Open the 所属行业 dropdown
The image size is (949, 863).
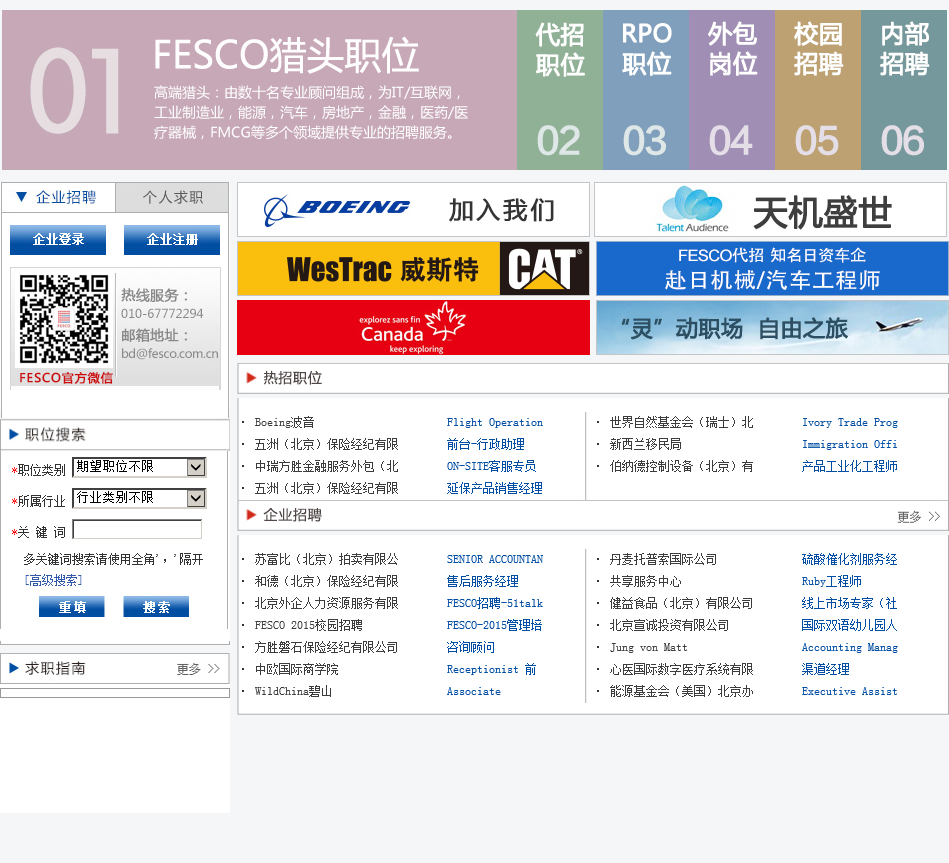point(139,498)
